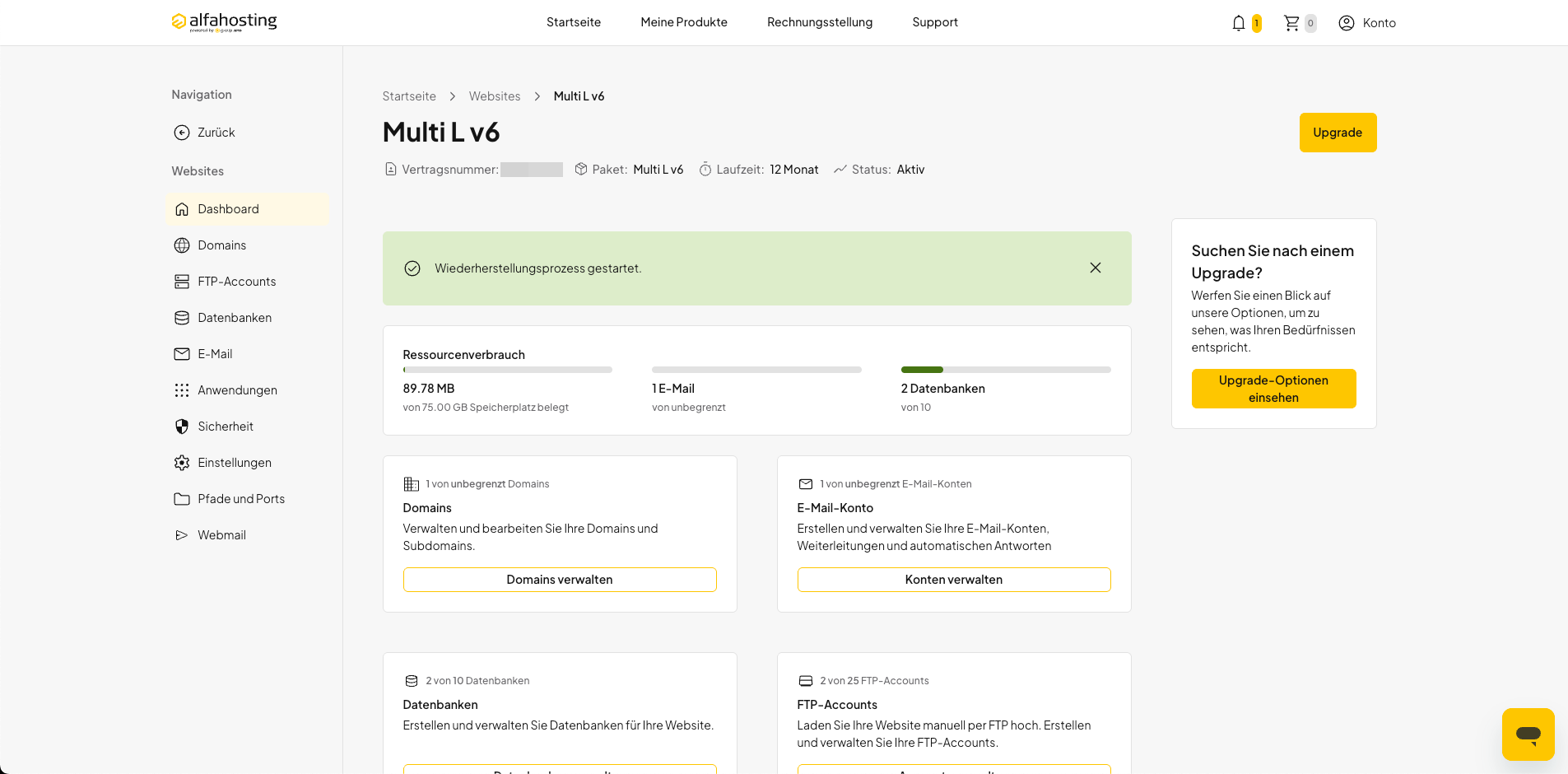Image resolution: width=1568 pixels, height=774 pixels.
Task: Click the alfahosting logo
Action: pyautogui.click(x=224, y=21)
